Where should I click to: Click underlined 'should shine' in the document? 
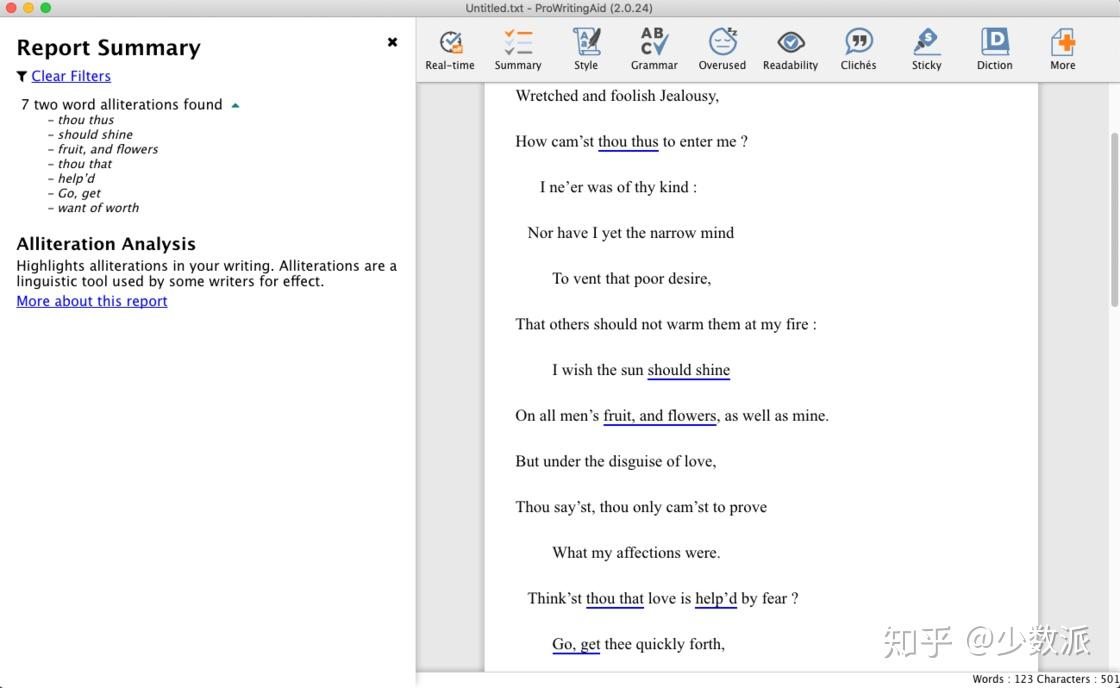tap(689, 370)
